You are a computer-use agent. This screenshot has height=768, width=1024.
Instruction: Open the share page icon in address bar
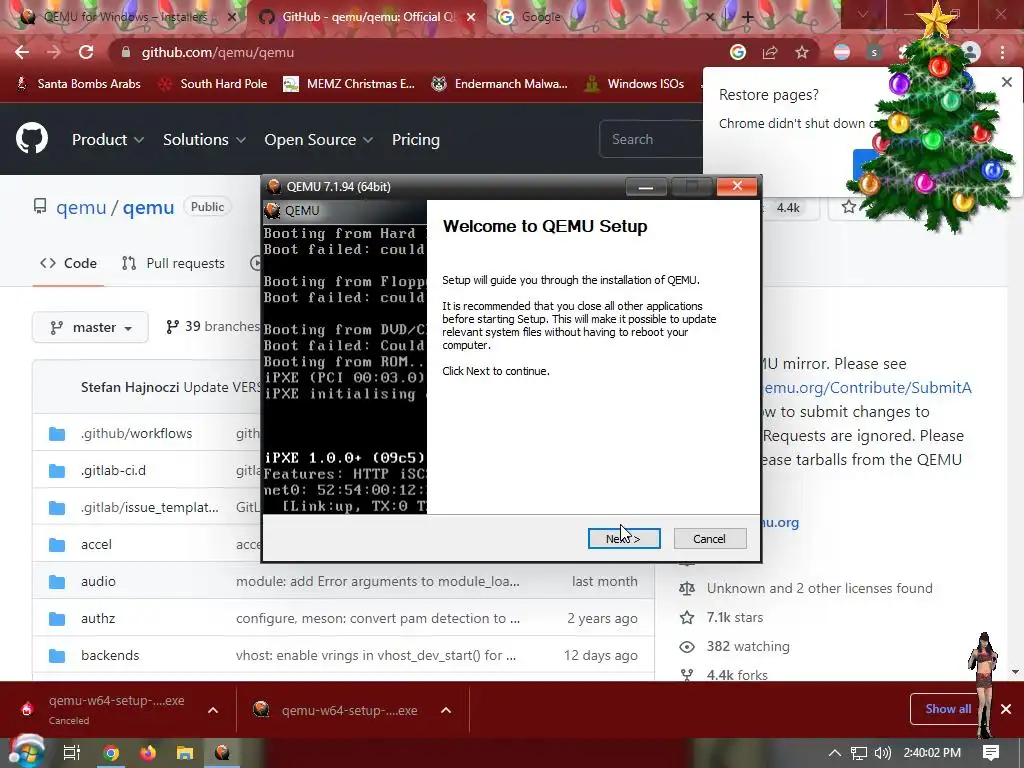[770, 52]
